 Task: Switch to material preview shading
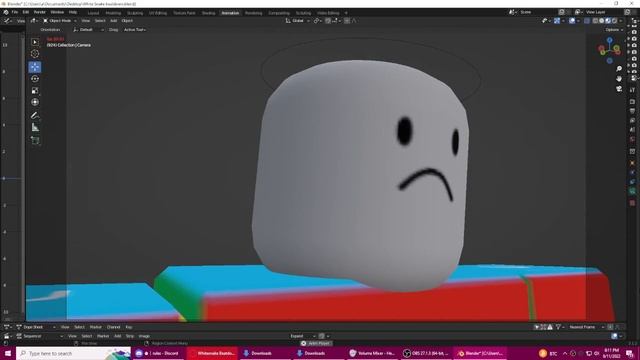608,21
